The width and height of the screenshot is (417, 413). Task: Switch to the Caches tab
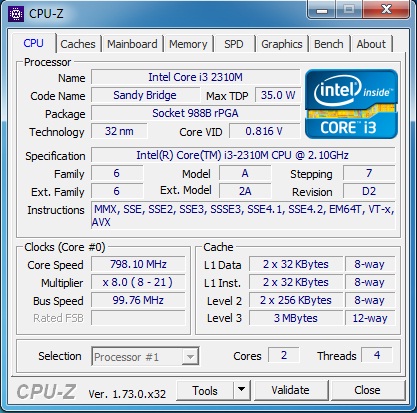click(x=78, y=44)
